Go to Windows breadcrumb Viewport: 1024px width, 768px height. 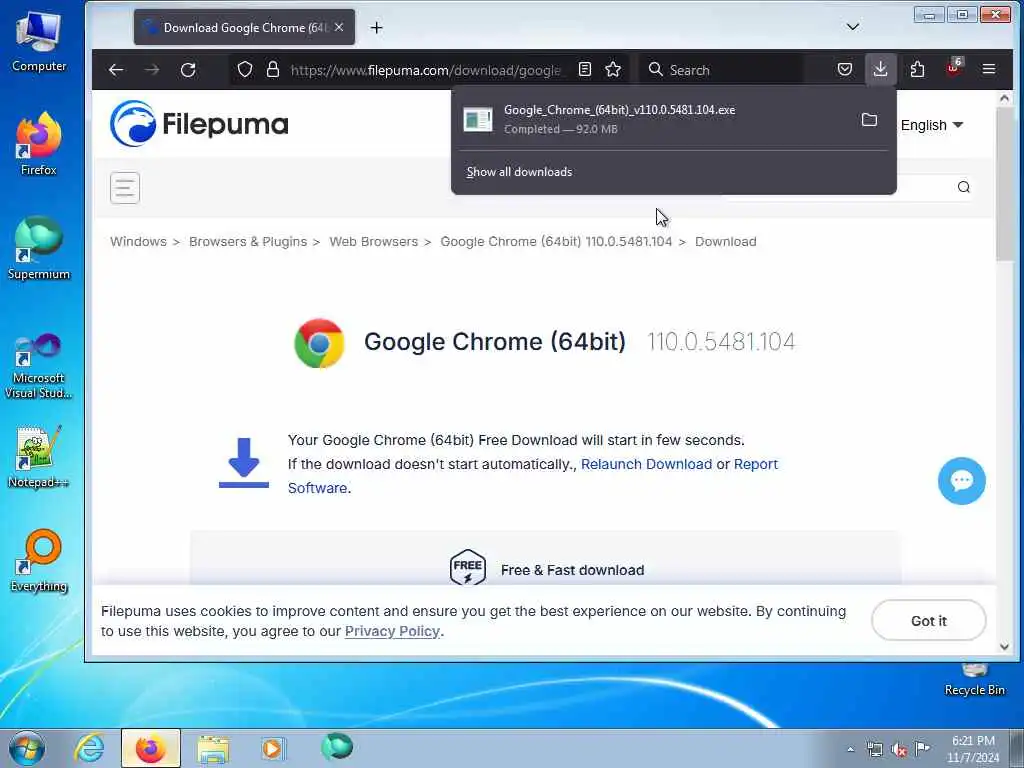(138, 242)
